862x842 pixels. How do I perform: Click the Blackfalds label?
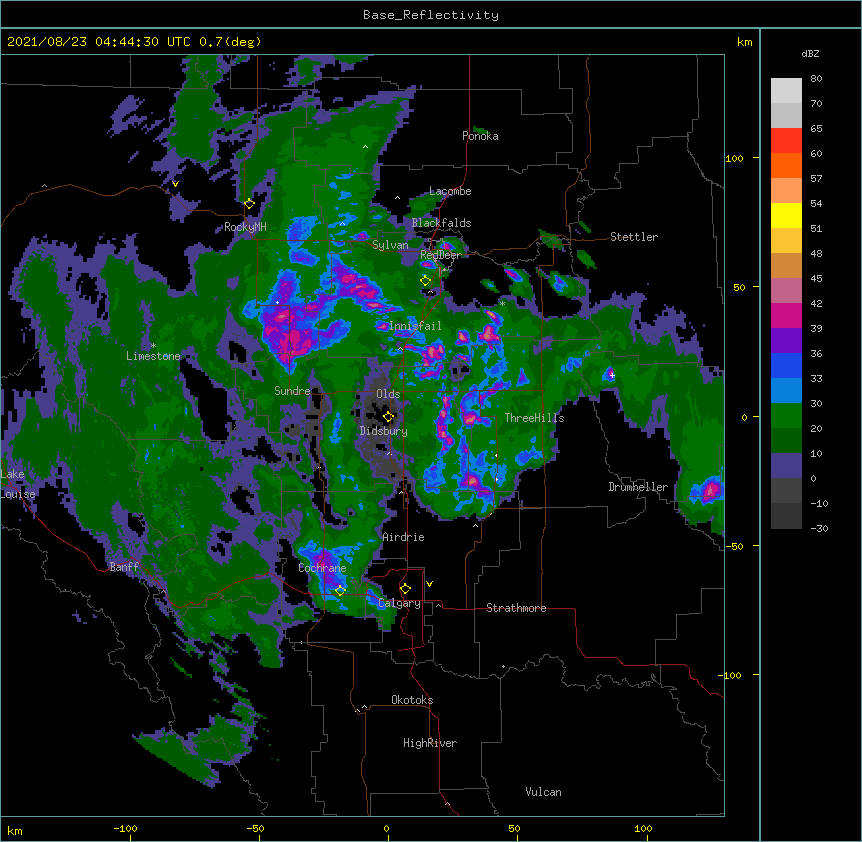441,223
